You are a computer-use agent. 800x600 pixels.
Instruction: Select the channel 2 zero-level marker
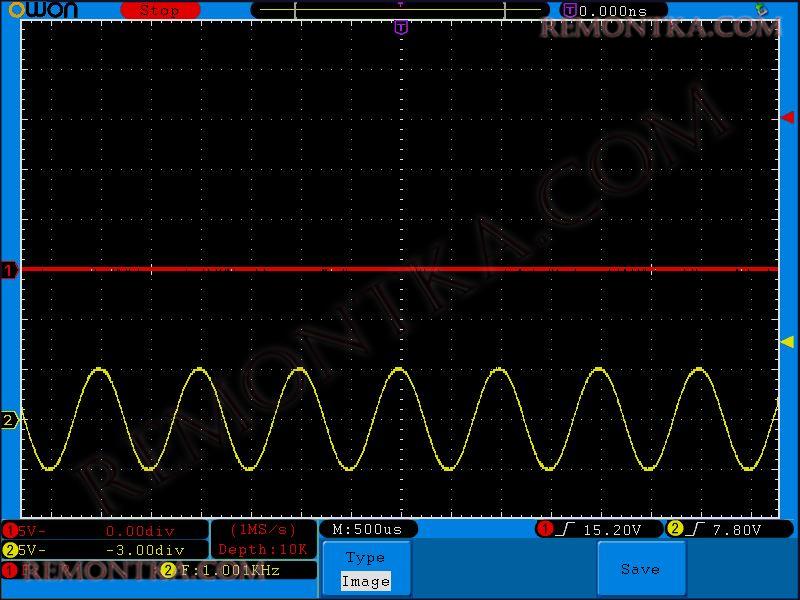click(x=9, y=420)
